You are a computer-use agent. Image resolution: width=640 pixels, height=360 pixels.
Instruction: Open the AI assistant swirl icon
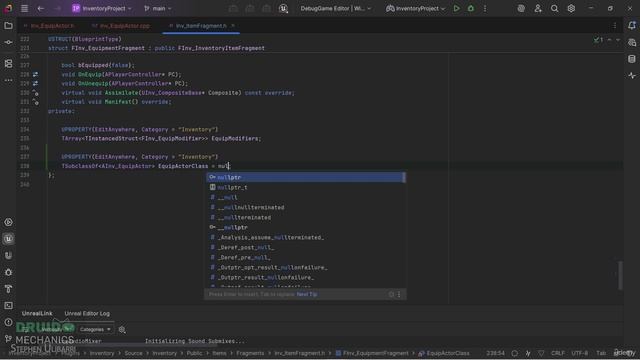[521, 8]
